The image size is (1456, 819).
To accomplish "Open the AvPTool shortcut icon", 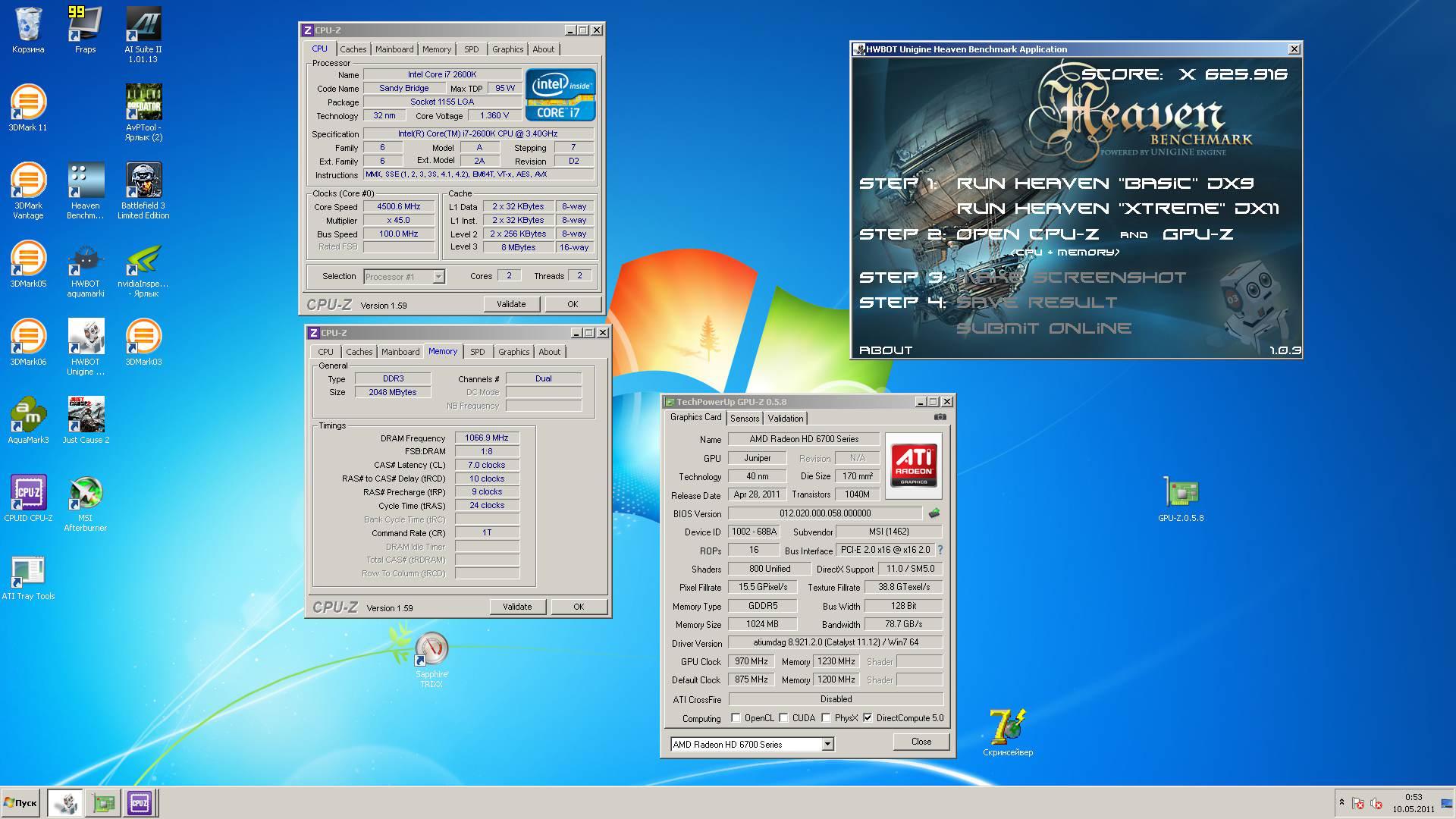I will [x=143, y=113].
